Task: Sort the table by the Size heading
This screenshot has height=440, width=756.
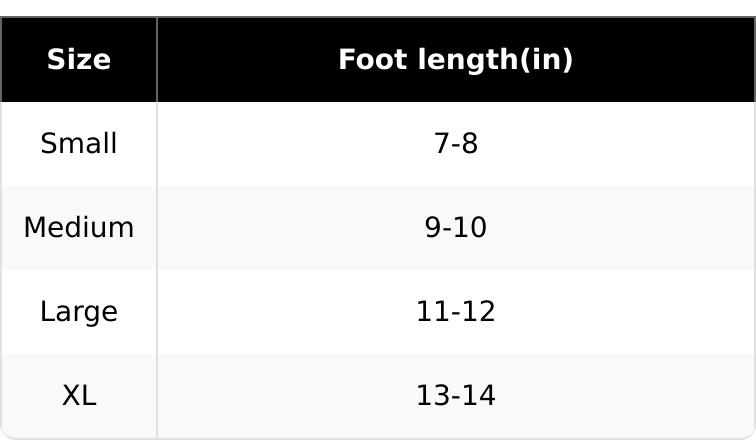Action: point(79,60)
